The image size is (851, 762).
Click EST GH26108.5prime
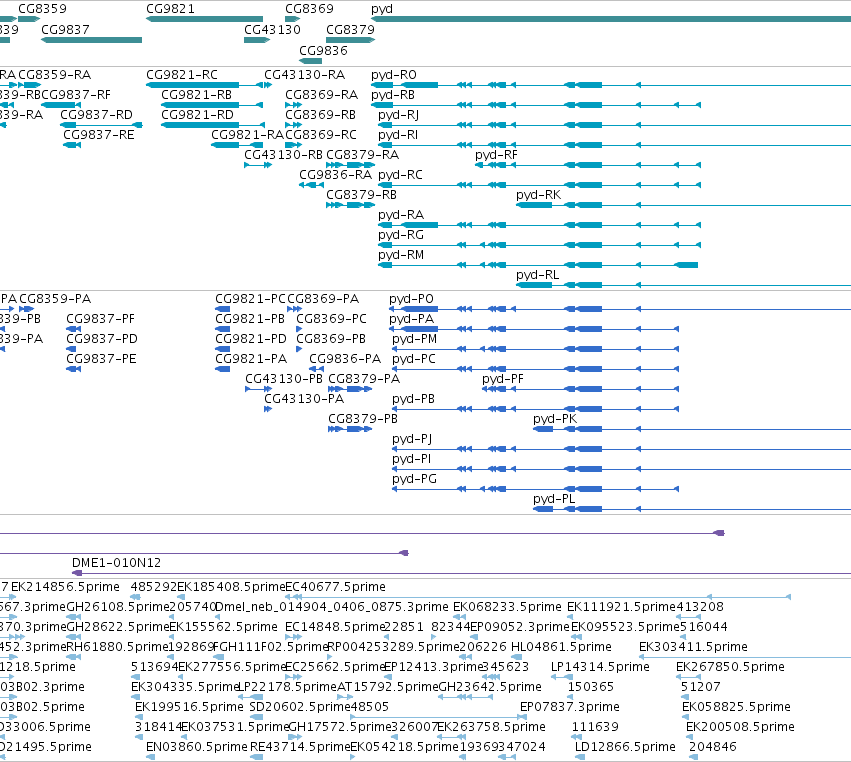click(x=118, y=607)
